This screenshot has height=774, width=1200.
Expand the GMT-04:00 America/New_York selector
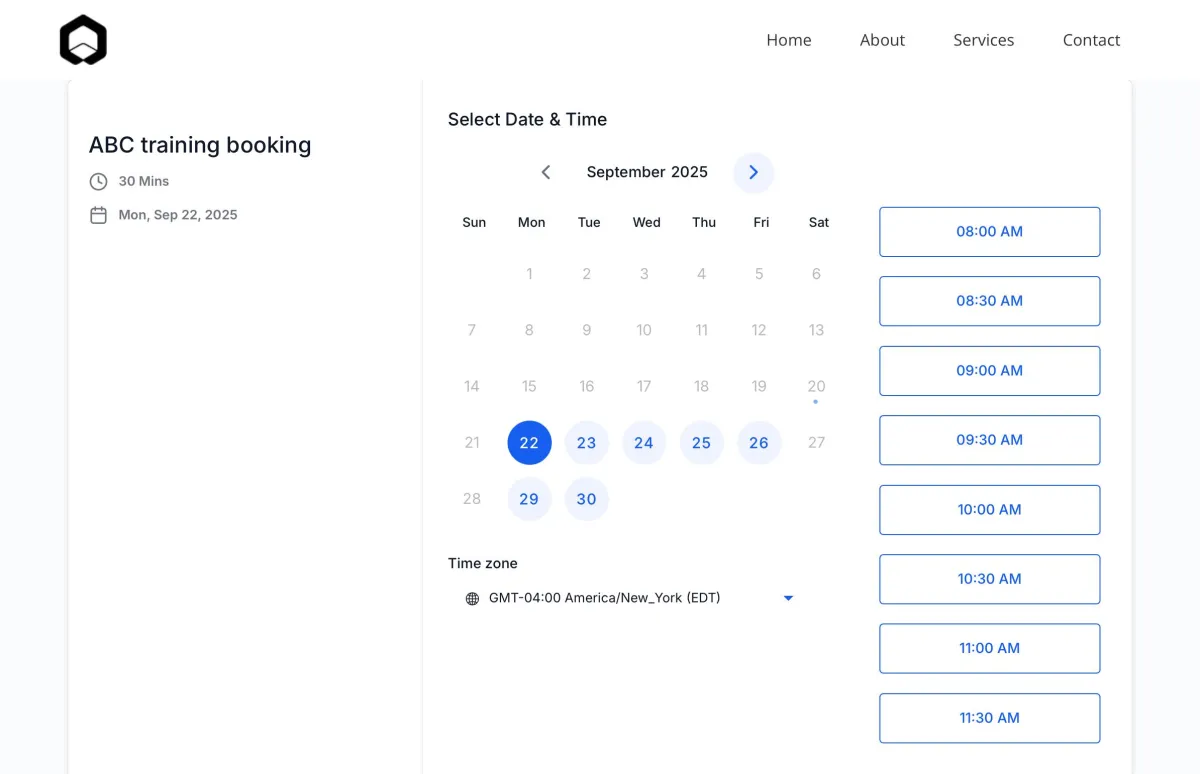pyautogui.click(x=605, y=598)
